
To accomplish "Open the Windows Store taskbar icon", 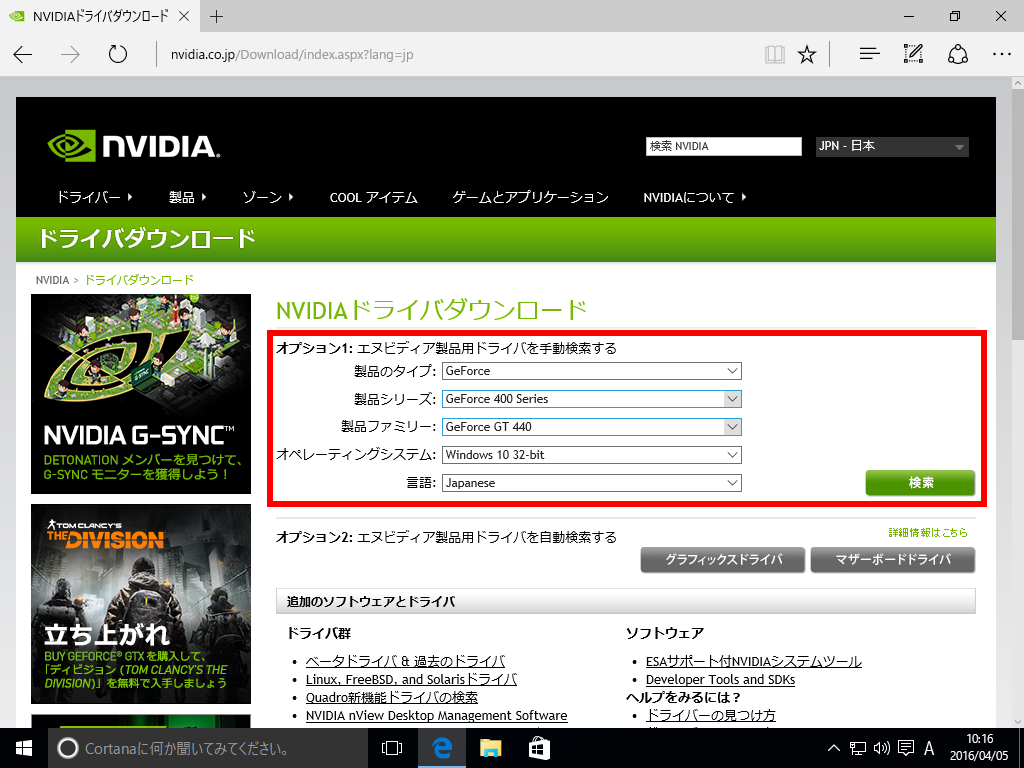I will [539, 747].
